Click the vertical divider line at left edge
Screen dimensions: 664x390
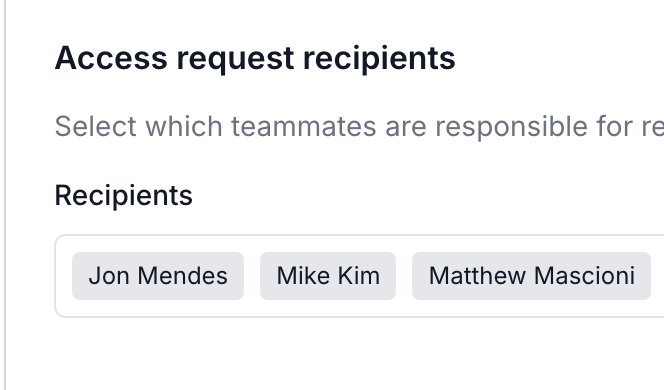[5, 195]
